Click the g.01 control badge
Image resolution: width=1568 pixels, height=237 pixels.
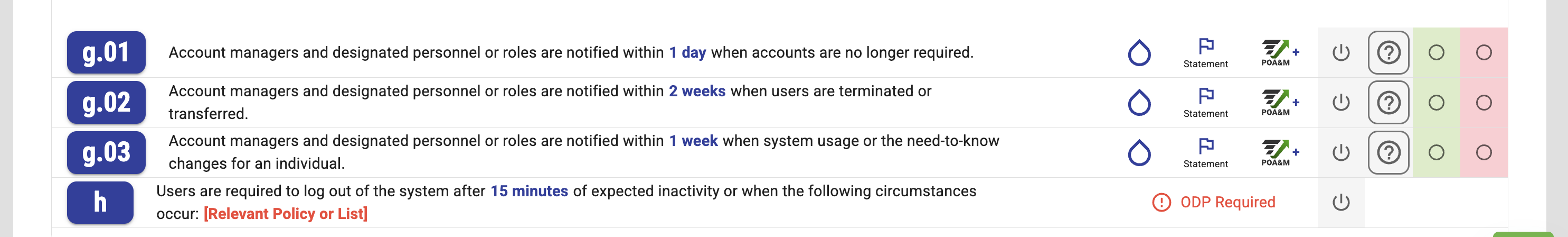click(x=106, y=52)
